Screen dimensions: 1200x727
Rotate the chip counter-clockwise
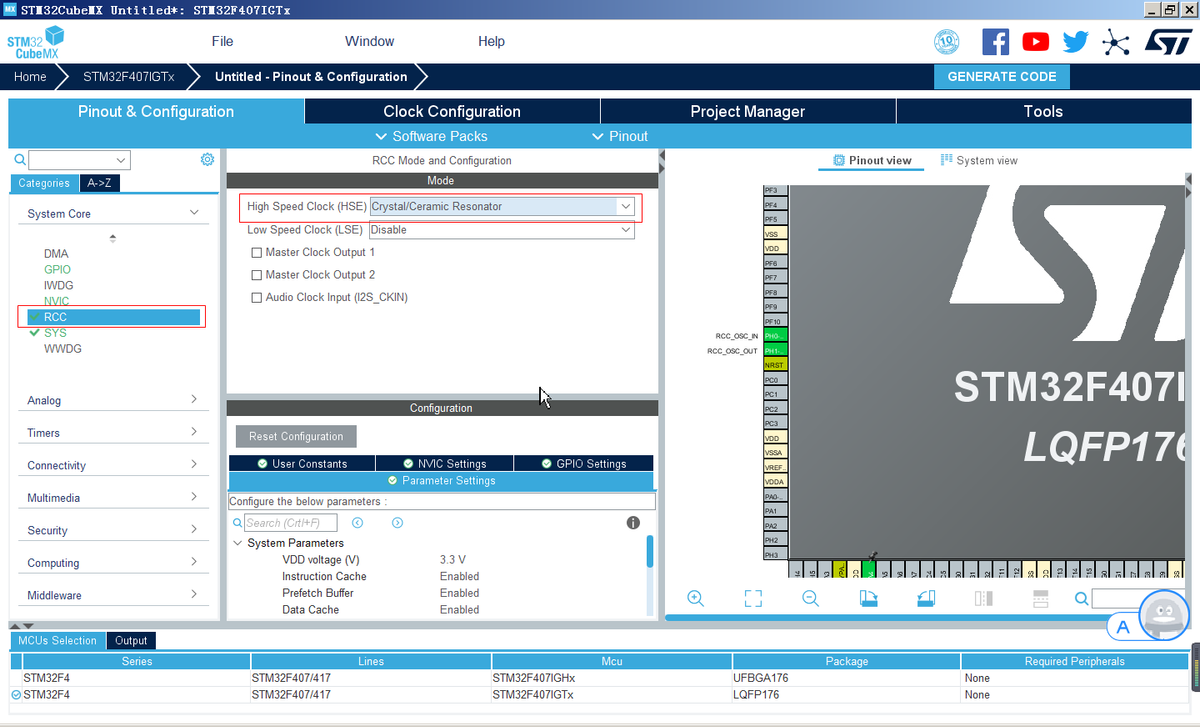pyautogui.click(x=926, y=598)
